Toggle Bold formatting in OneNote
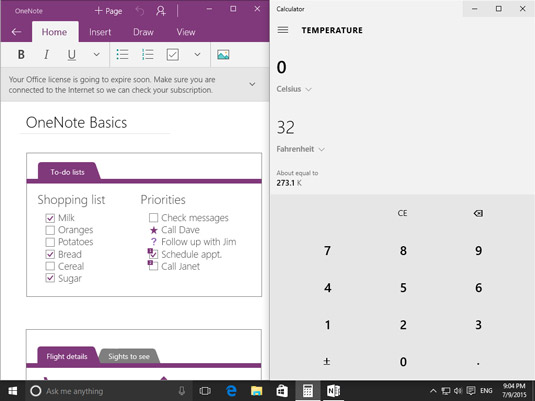This screenshot has height=401, width=535. coord(21,55)
